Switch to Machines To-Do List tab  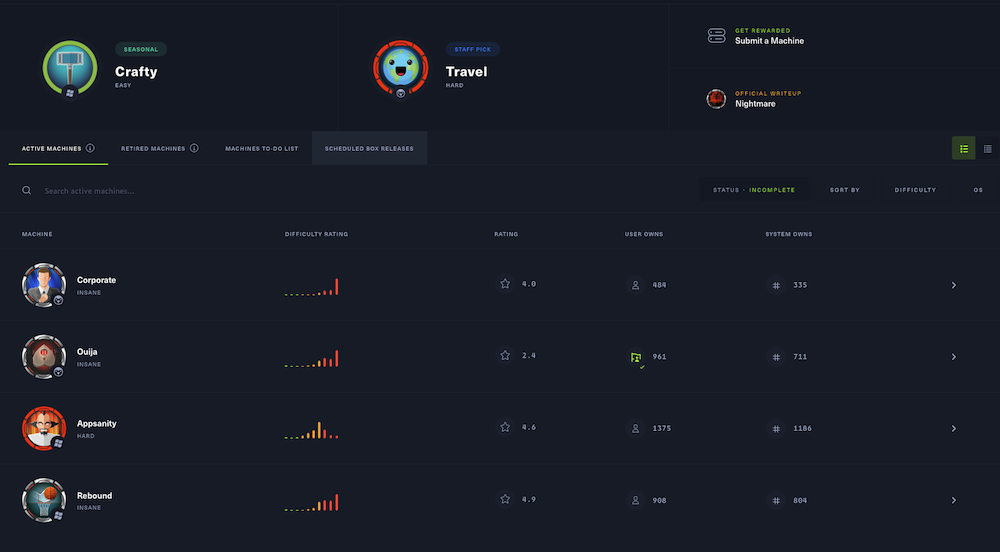(261, 148)
